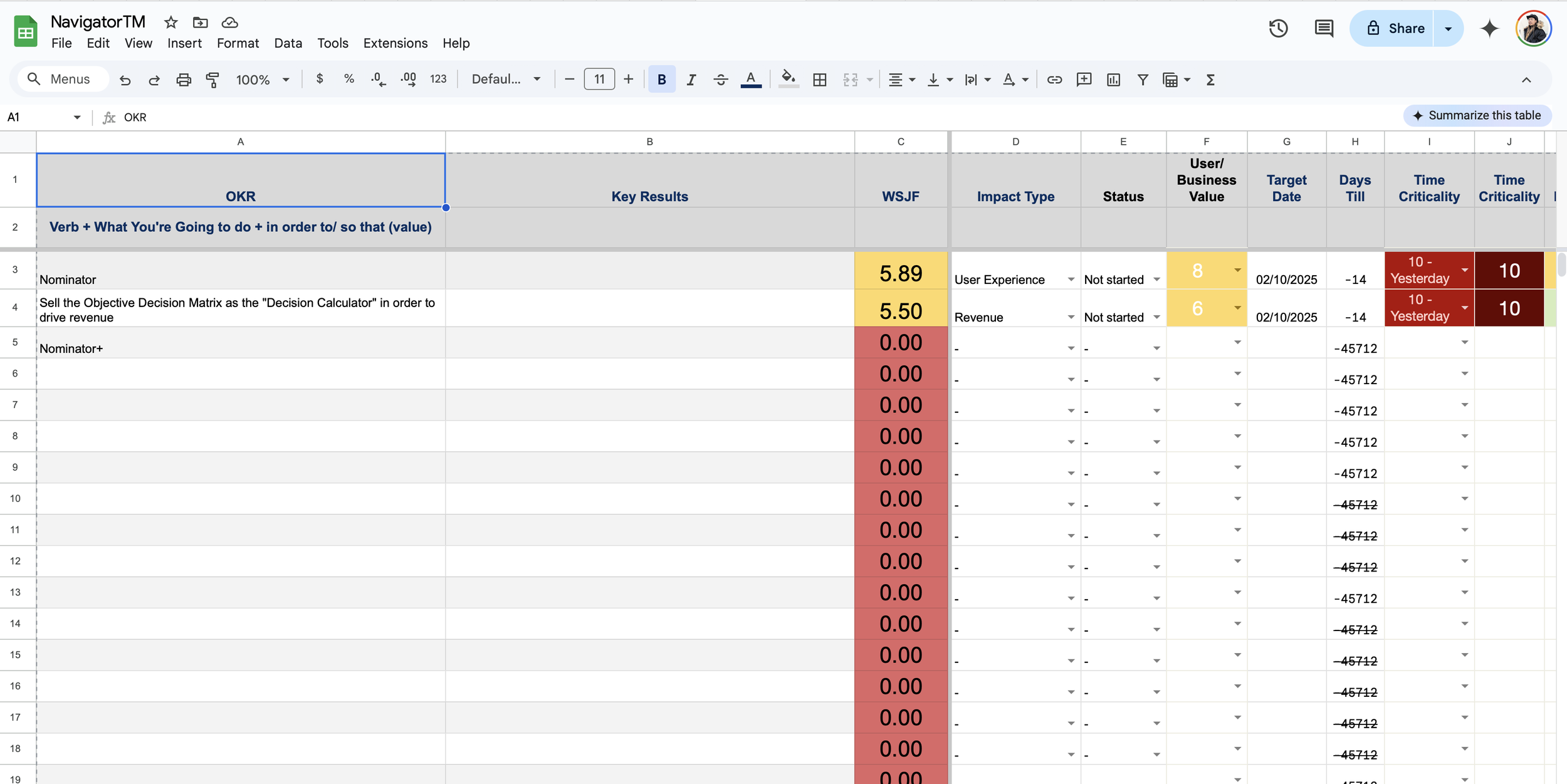
Task: Click the Insert comment icon
Action: click(x=1084, y=80)
